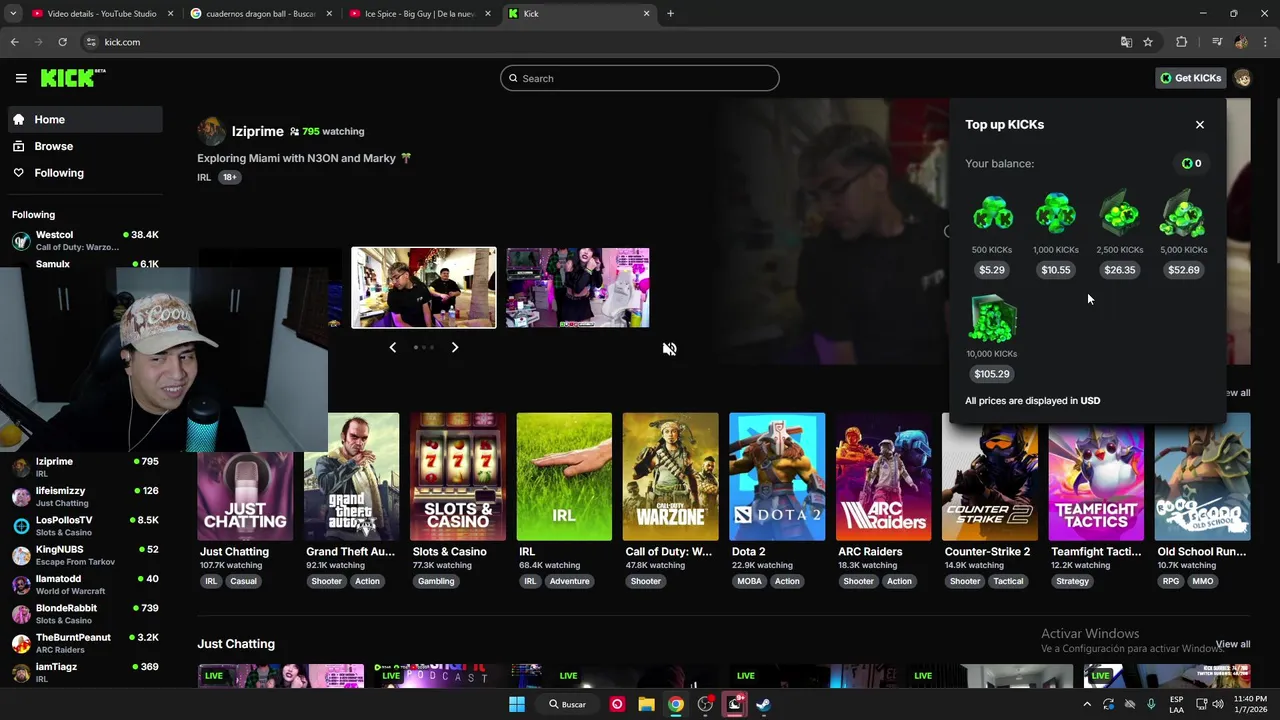1280x720 pixels.
Task: Click the KICK logo
Action: [73, 78]
